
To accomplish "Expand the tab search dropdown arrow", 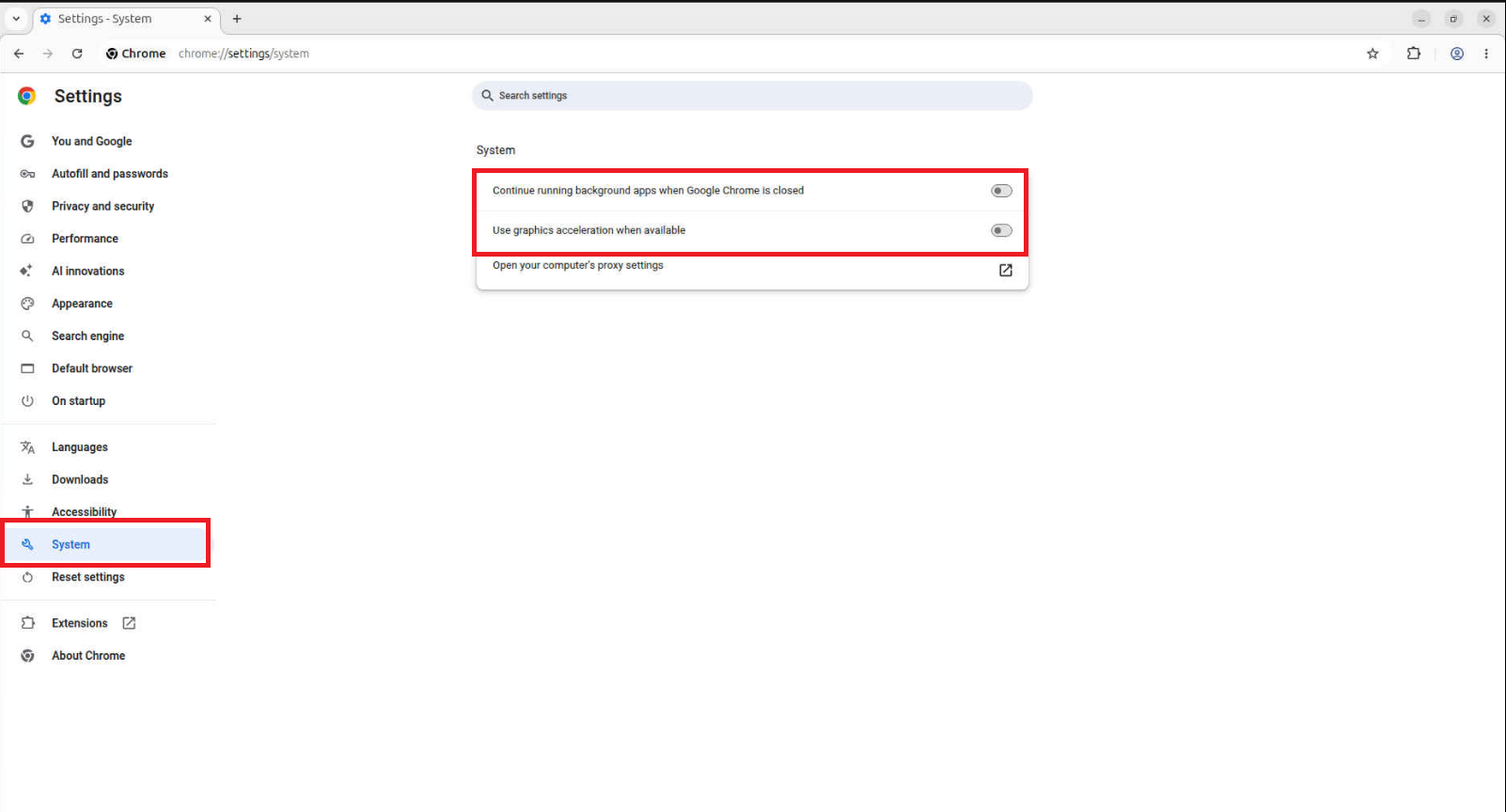I will tap(16, 19).
